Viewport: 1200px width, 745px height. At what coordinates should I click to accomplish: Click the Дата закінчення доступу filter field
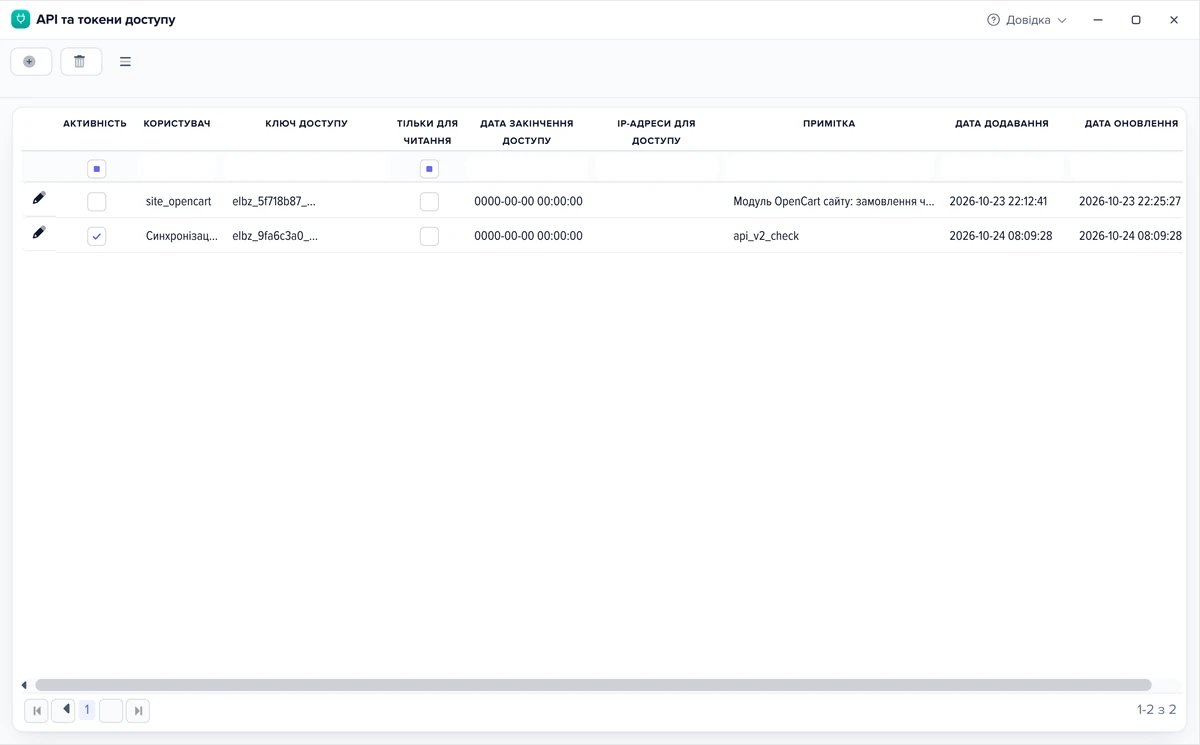pos(527,168)
